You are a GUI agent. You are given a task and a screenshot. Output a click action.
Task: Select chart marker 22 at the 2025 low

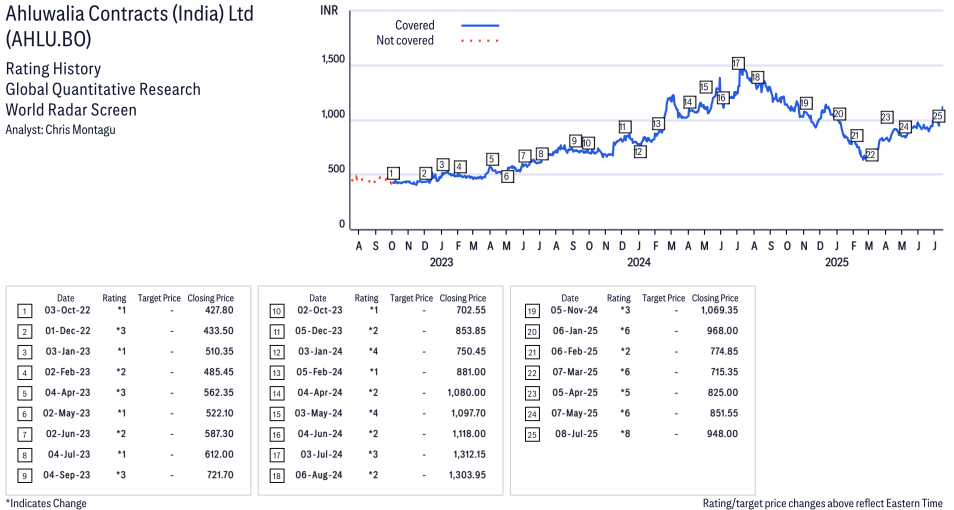tap(871, 155)
